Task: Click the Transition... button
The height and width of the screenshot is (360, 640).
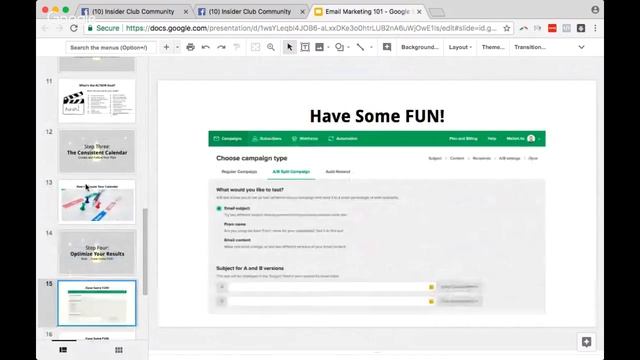Action: point(530,47)
